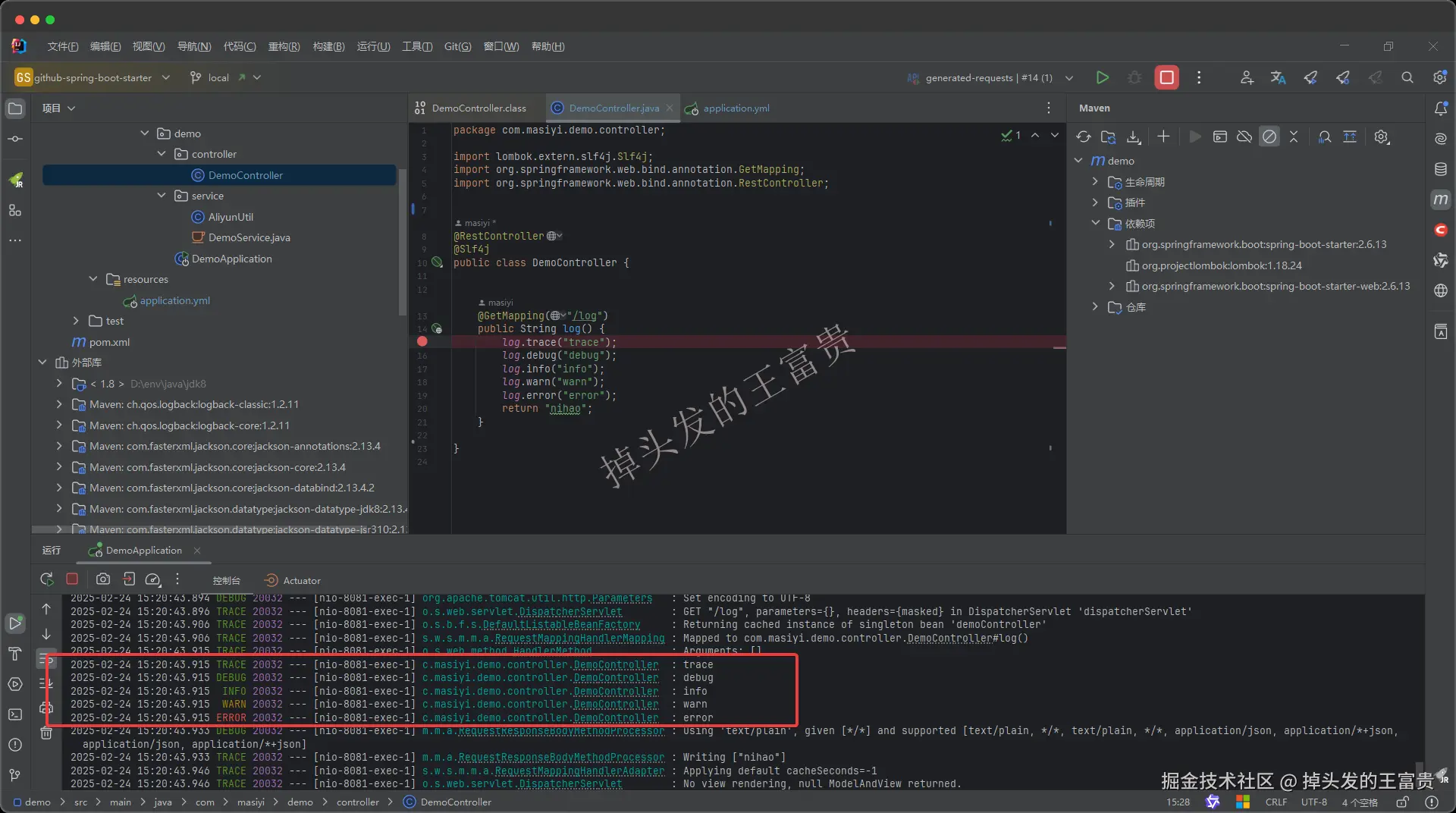Open the Commit tool window

(x=15, y=139)
